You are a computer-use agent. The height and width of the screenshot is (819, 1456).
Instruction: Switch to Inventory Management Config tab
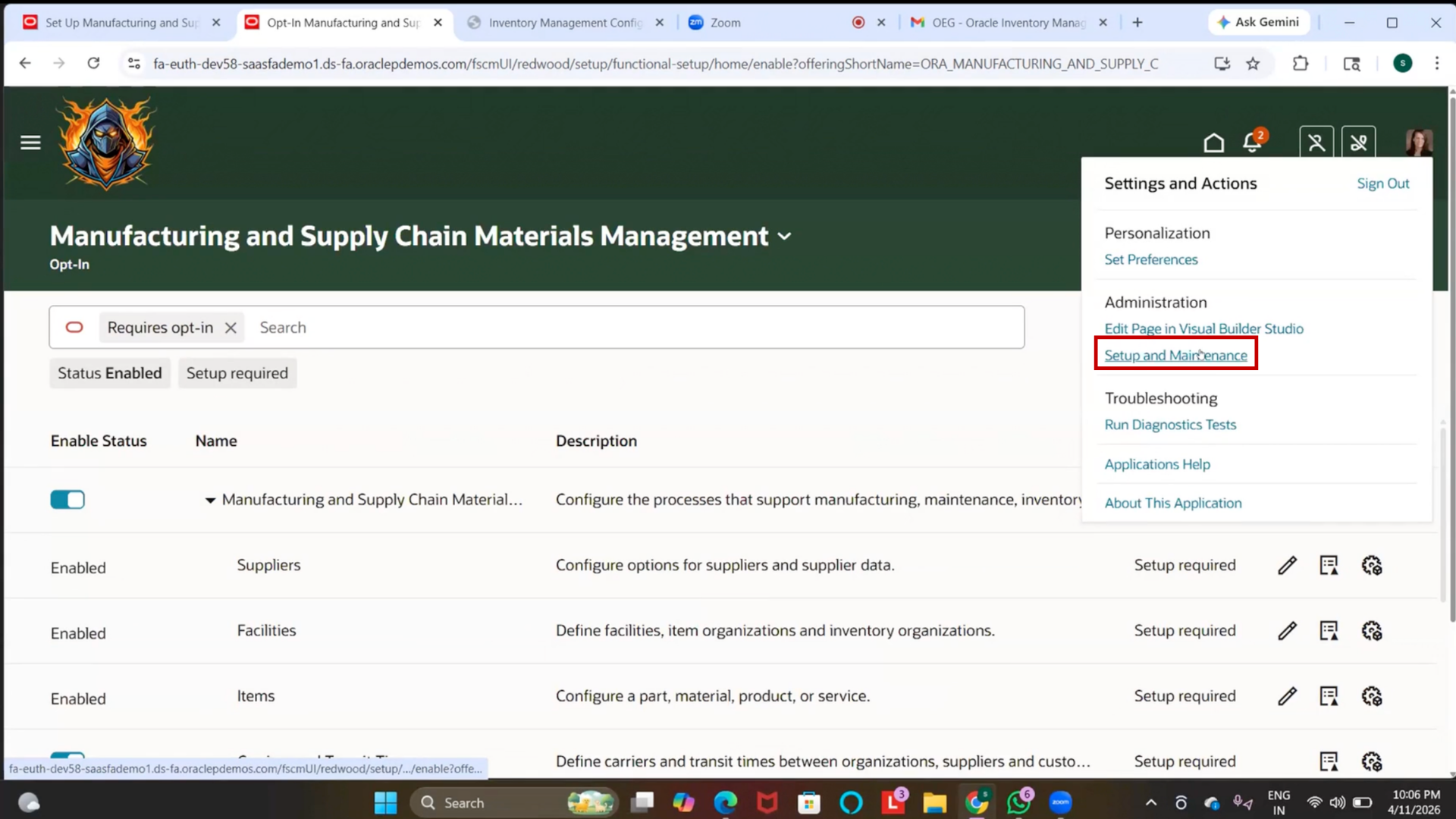[x=565, y=23]
